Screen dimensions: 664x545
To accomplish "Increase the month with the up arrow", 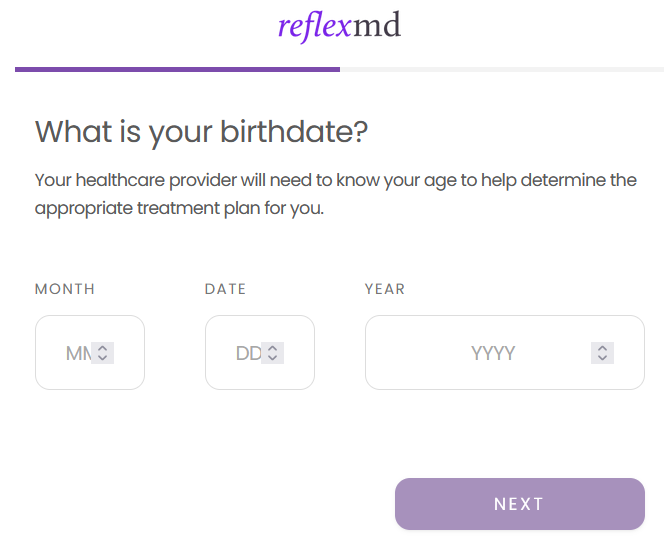I will pyautogui.click(x=102, y=348).
